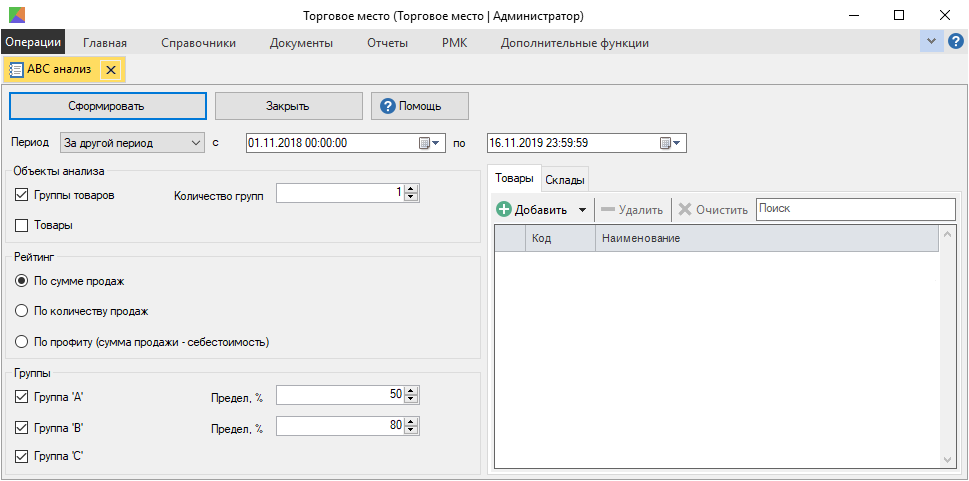Screen dimensions: 969x481
Task: Select По количеству продаж radio button
Action: pyautogui.click(x=22, y=312)
